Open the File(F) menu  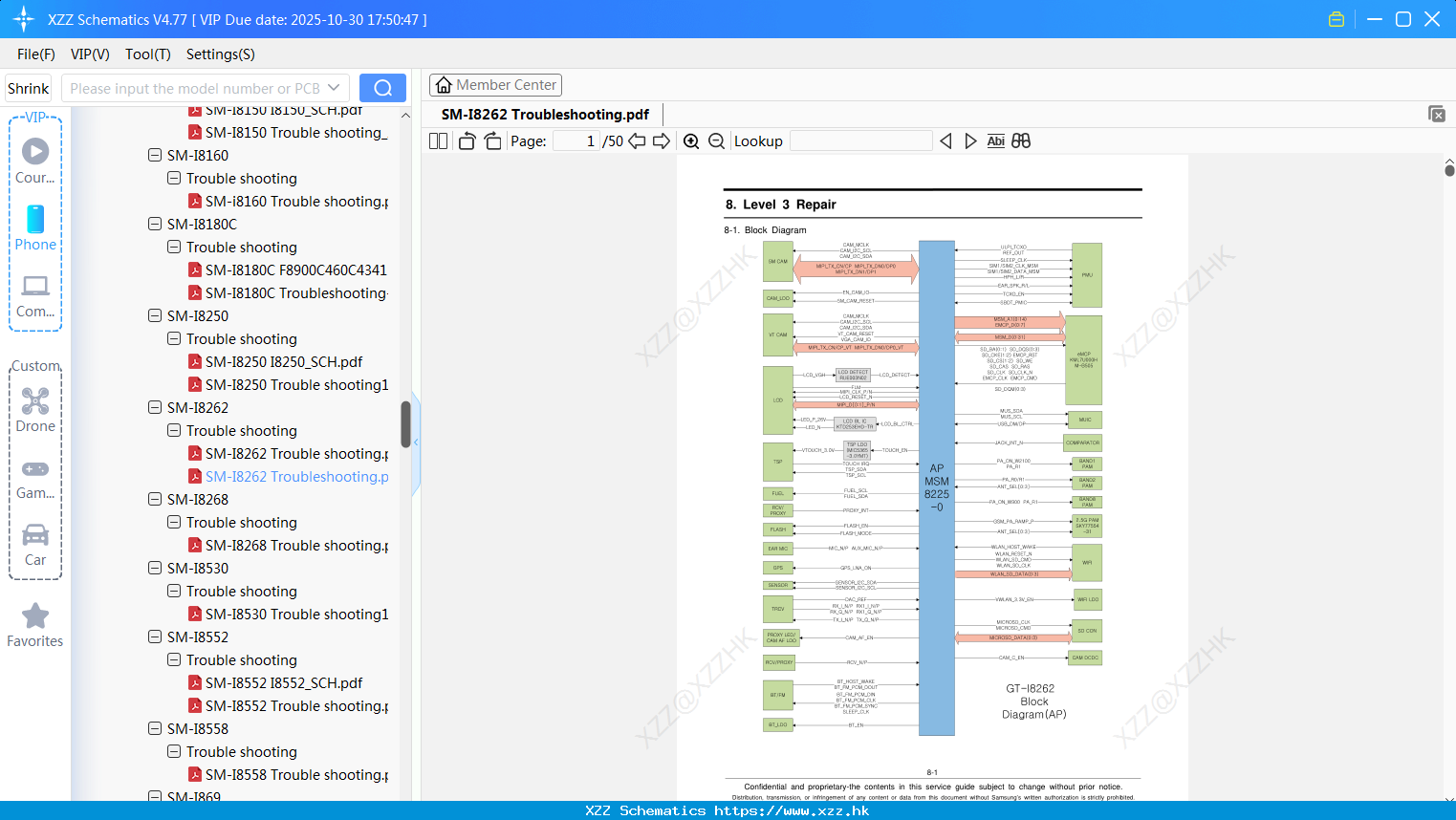(x=36, y=54)
